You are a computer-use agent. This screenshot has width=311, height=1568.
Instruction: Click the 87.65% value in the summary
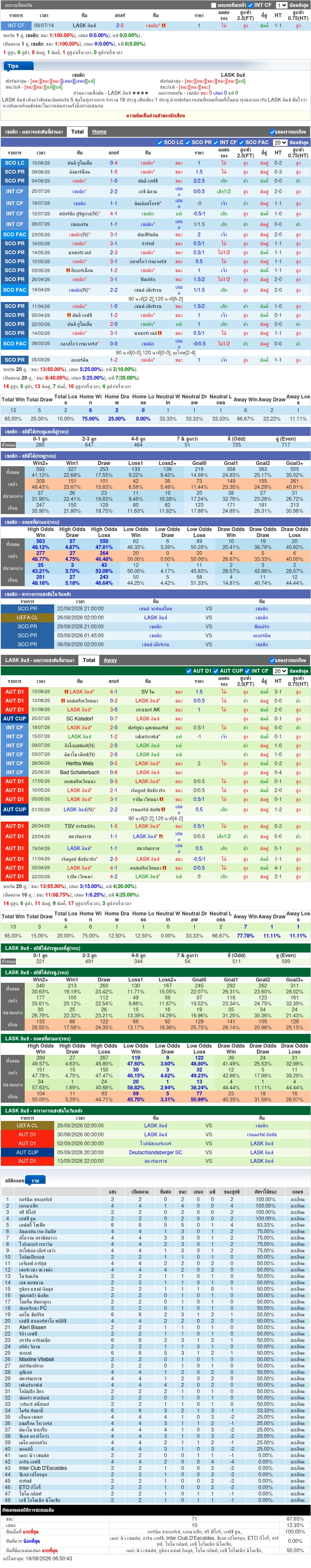pos(295,1519)
